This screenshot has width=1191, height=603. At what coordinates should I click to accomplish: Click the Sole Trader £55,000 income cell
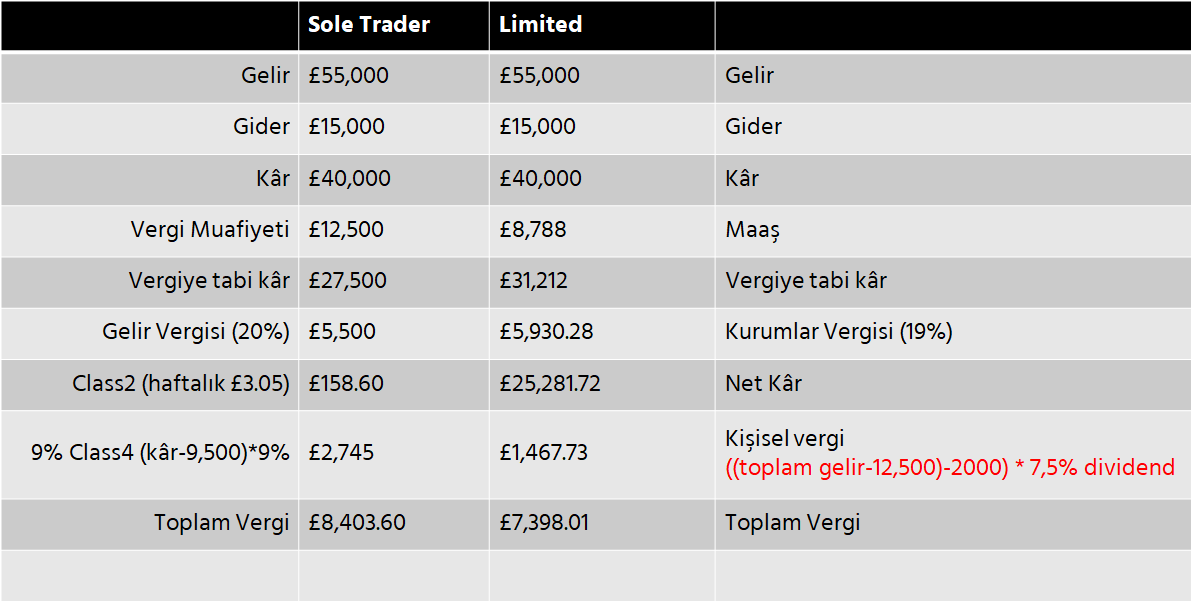[349, 76]
